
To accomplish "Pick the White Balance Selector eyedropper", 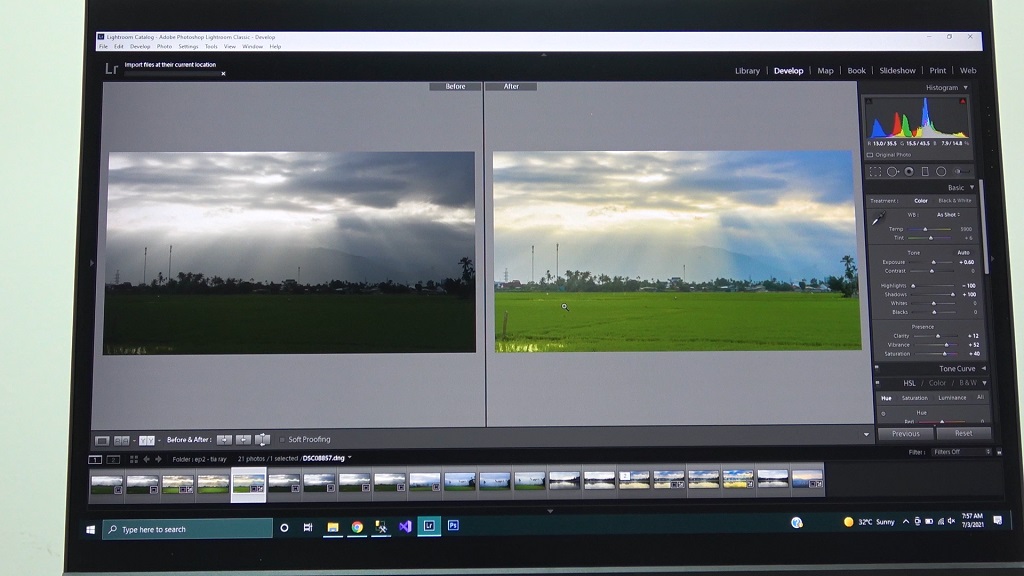I will [x=878, y=219].
